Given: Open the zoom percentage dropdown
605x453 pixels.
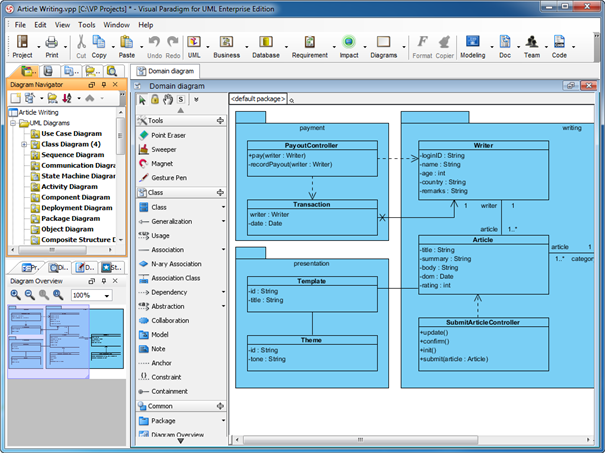Looking at the screenshot, I should pos(106,296).
